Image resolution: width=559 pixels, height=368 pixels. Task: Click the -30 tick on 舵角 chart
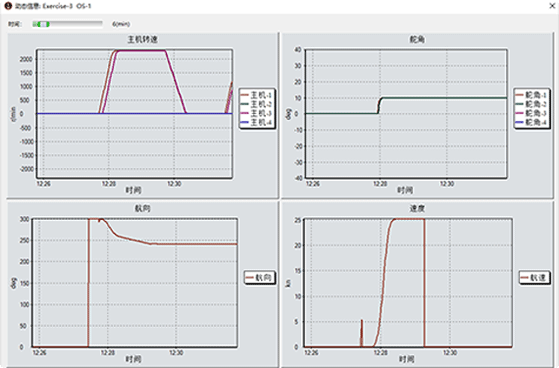click(x=297, y=162)
